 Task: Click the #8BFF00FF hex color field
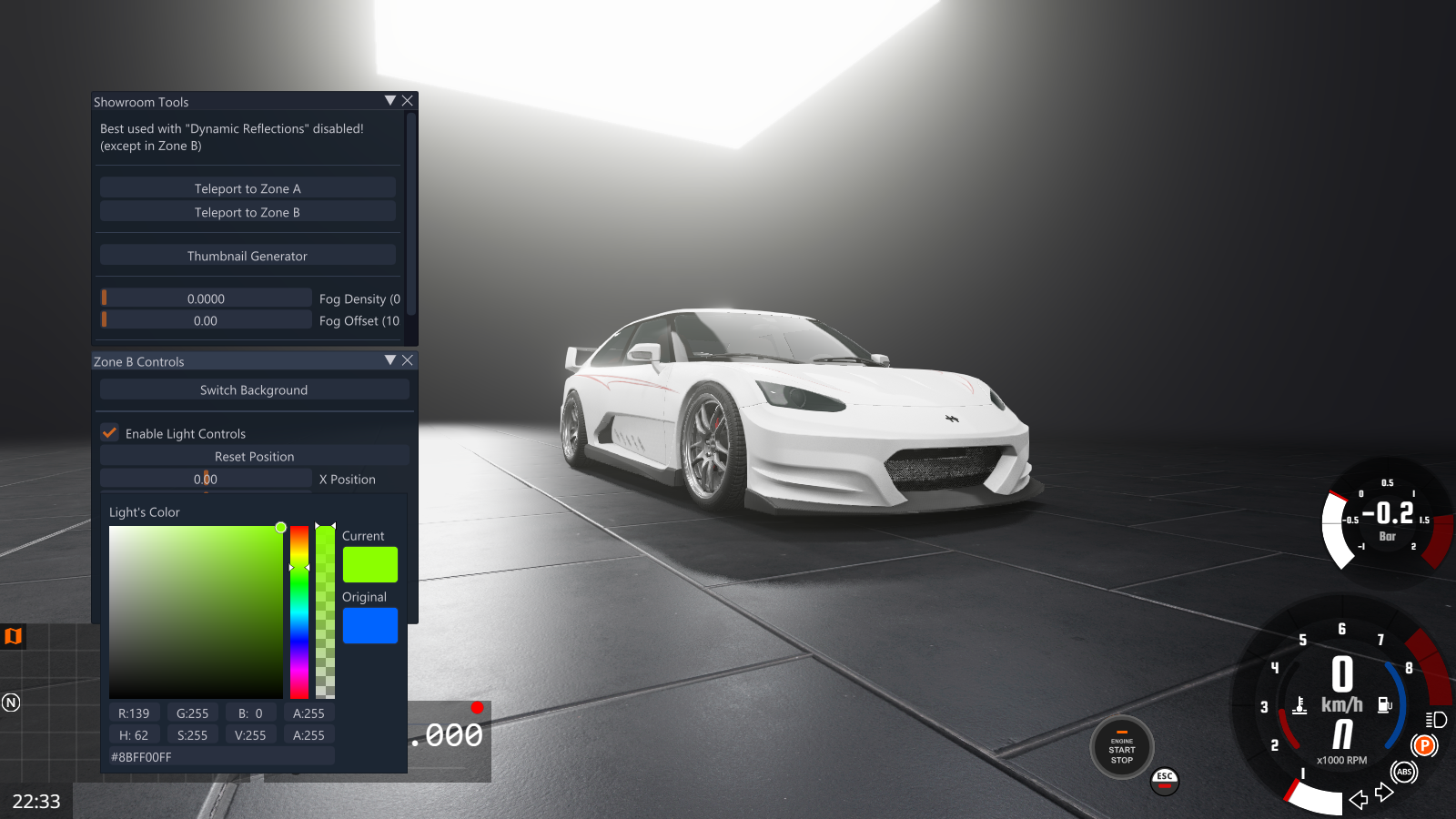click(222, 757)
